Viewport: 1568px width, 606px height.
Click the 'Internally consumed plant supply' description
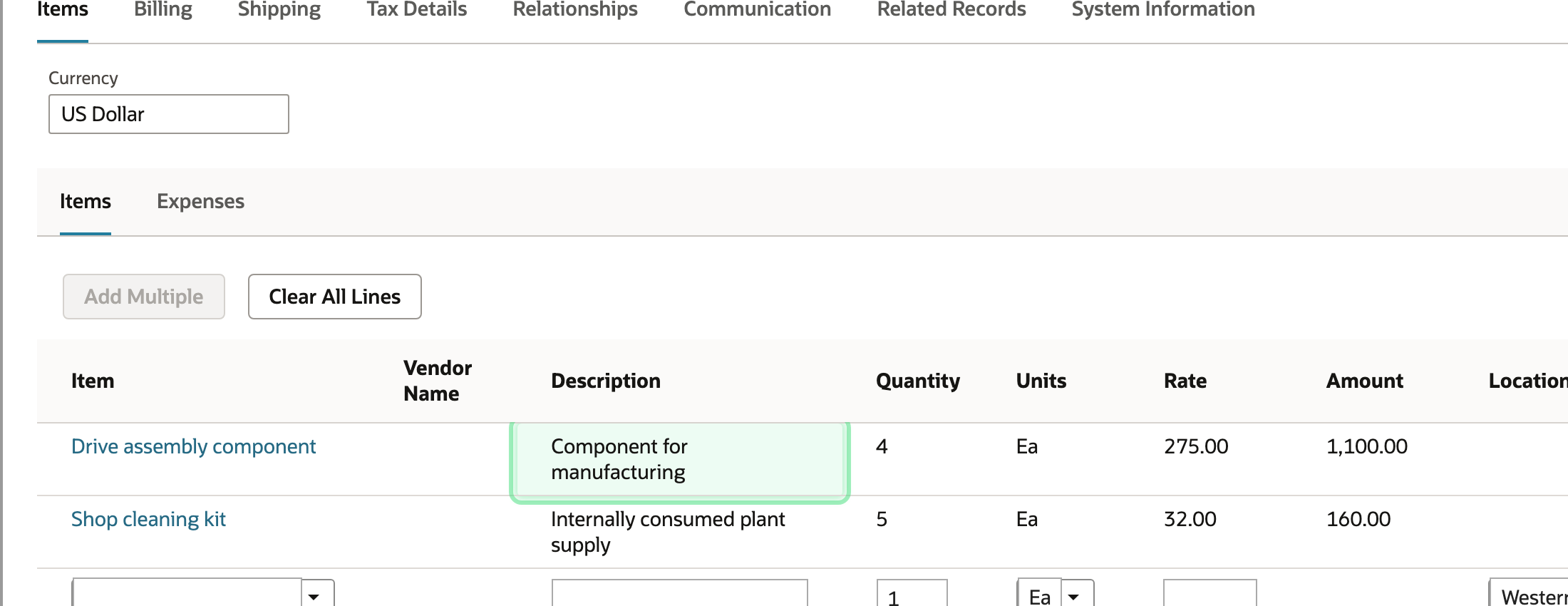click(668, 532)
